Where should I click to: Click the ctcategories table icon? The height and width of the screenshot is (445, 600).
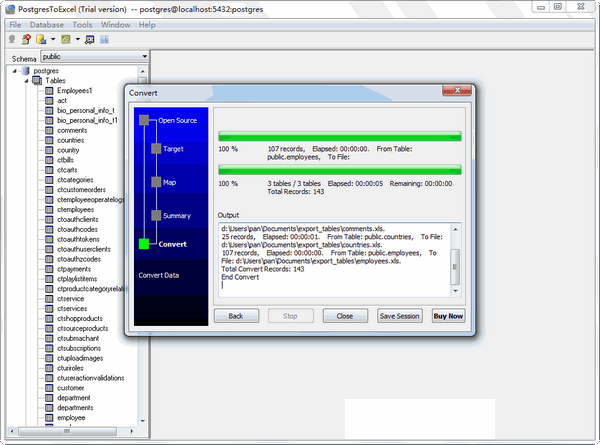coord(49,180)
